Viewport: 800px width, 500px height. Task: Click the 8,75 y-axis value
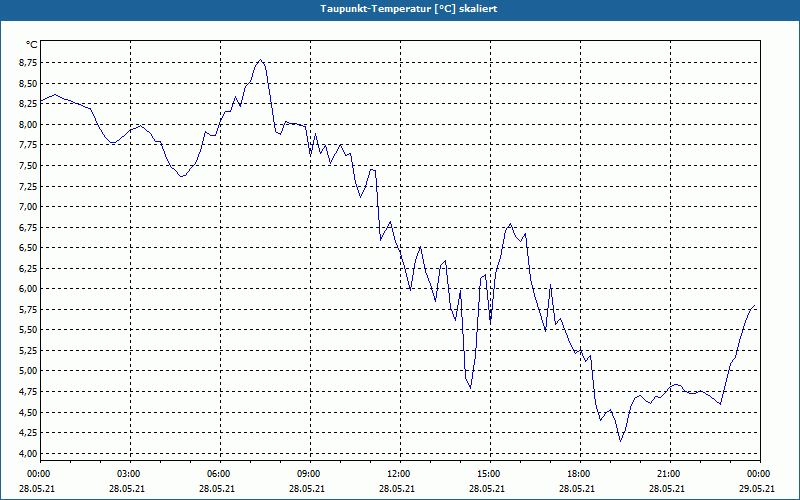pos(29,63)
